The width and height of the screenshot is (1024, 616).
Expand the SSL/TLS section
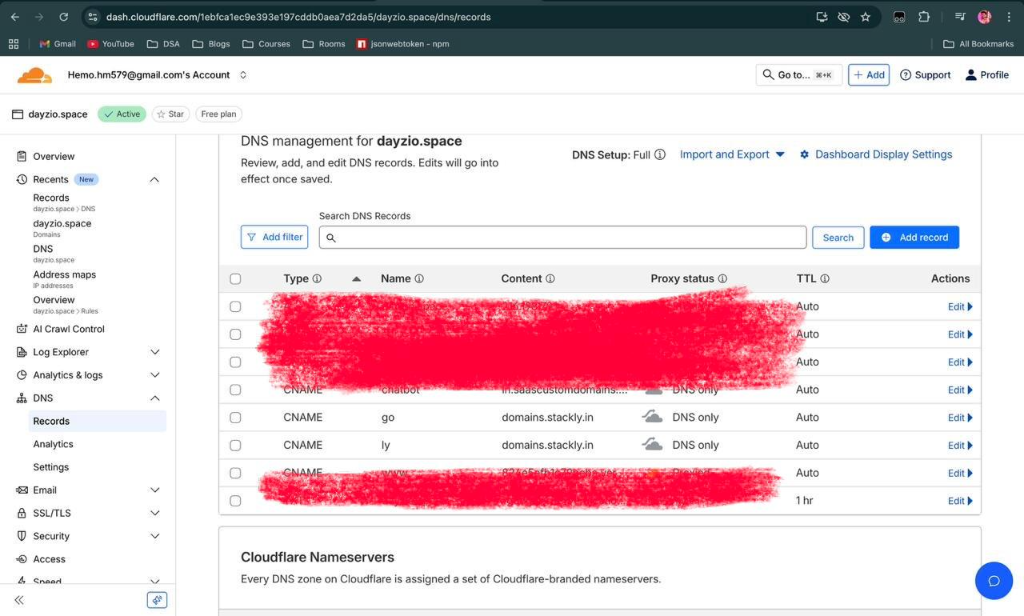[x=154, y=513]
